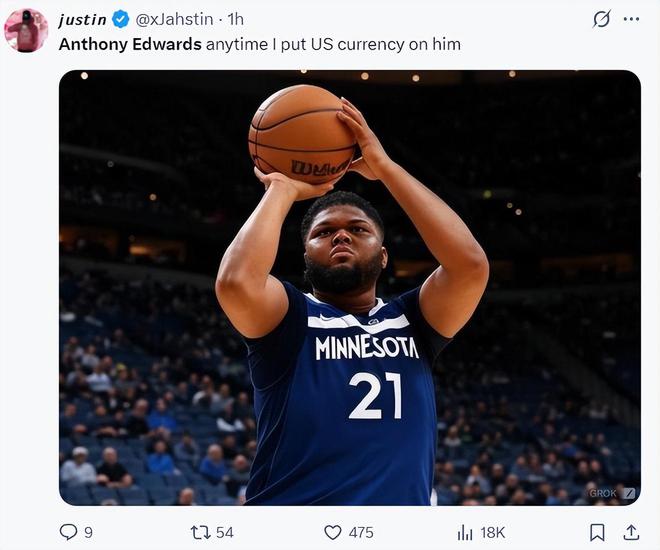Screen dimensions: 660x550
Task: Click the reply count 9
Action: 88,533
